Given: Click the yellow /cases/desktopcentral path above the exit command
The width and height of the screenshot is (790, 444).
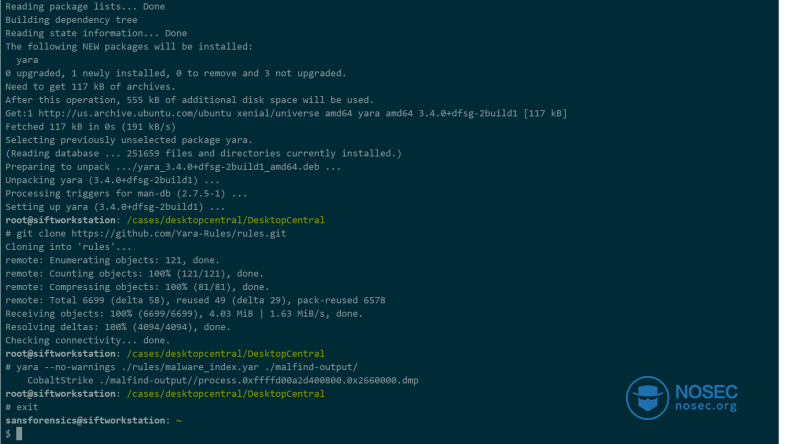Looking at the screenshot, I should [x=226, y=394].
